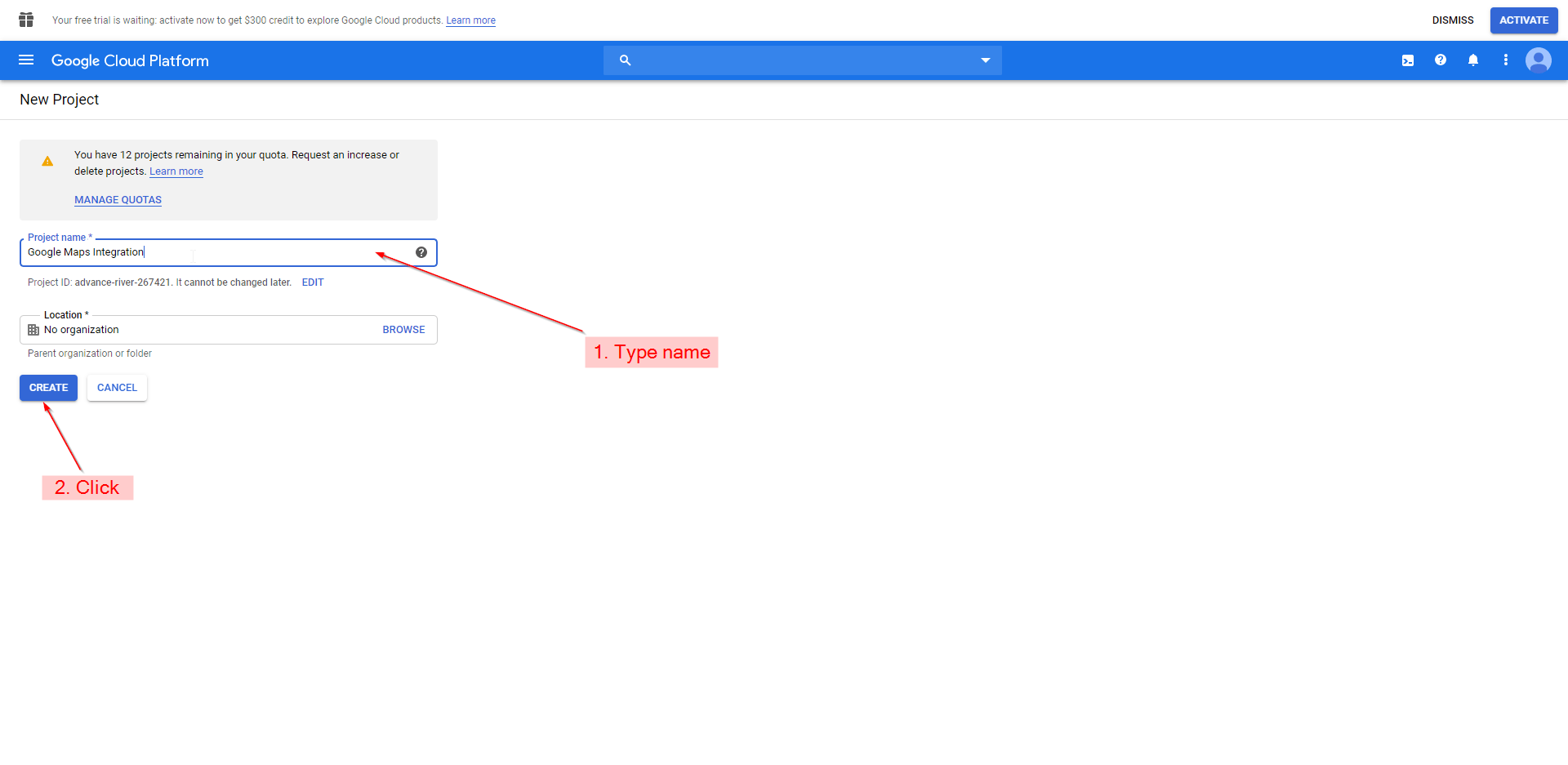Click the top search input box
The width and height of the screenshot is (1568, 765).
[803, 60]
